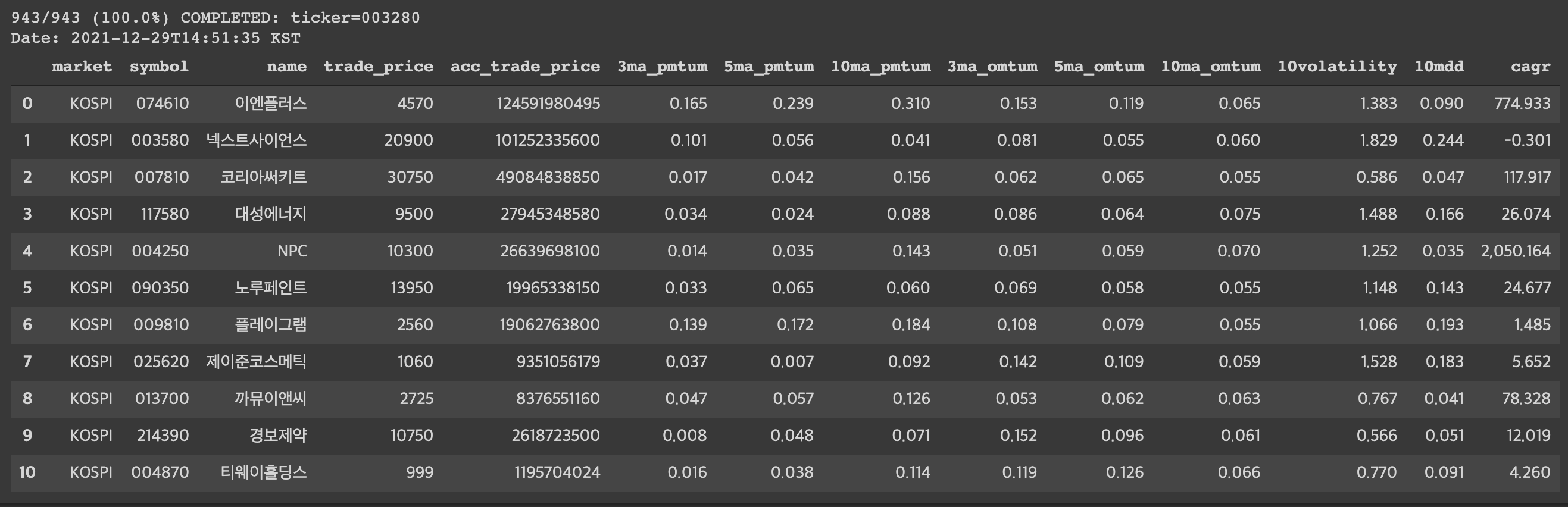Click acc_trade_price value 124591980495
Screen dimensions: 1568x507
point(548,104)
